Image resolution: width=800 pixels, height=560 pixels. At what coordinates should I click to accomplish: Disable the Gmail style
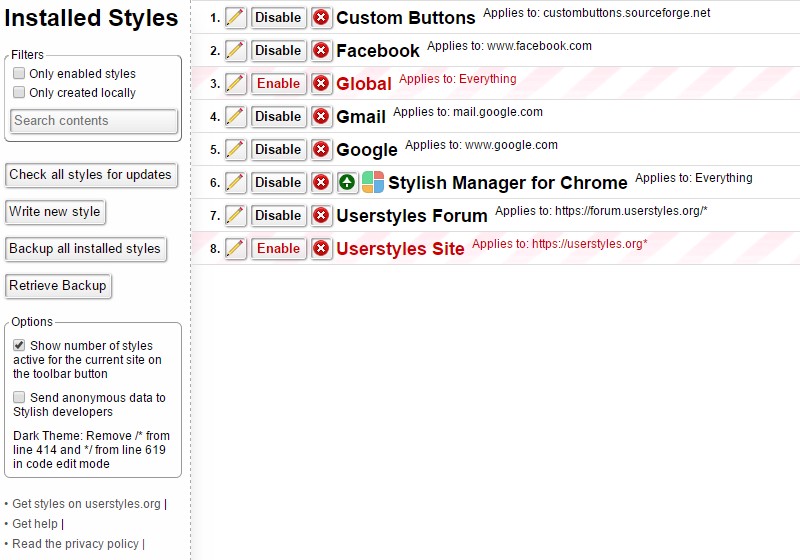tap(278, 117)
